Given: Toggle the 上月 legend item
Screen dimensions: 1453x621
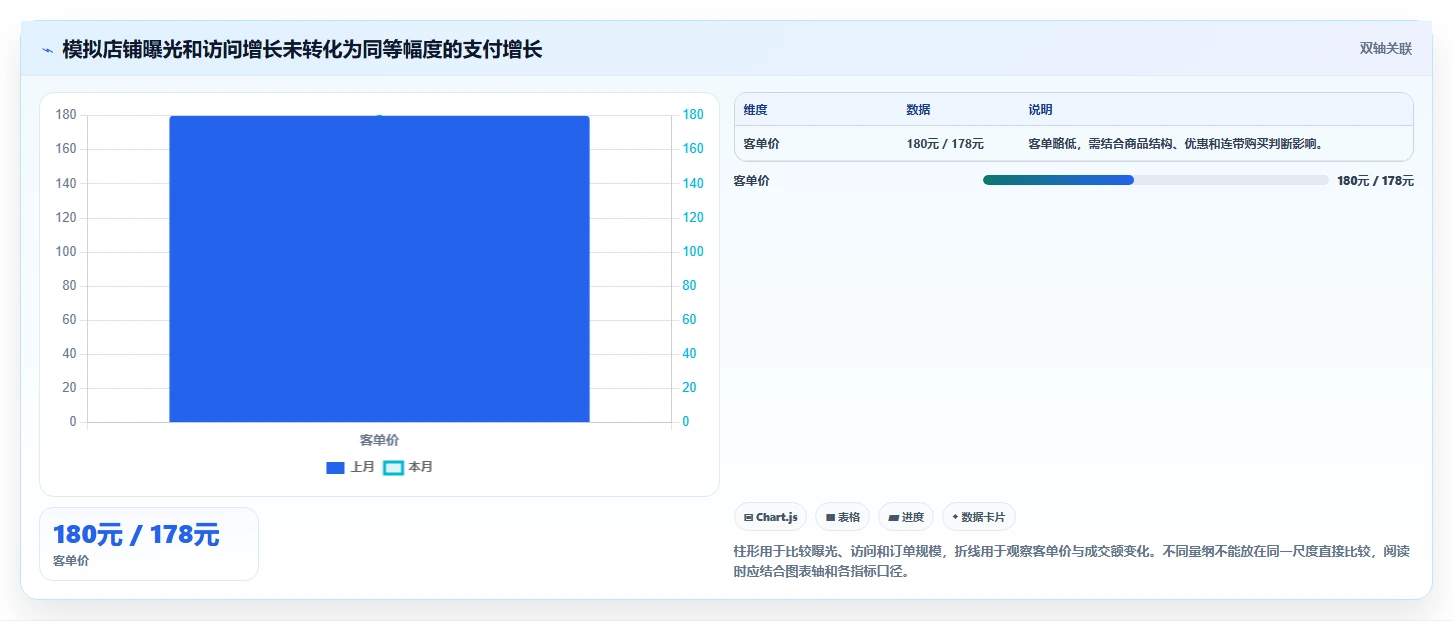Looking at the screenshot, I should point(351,467).
